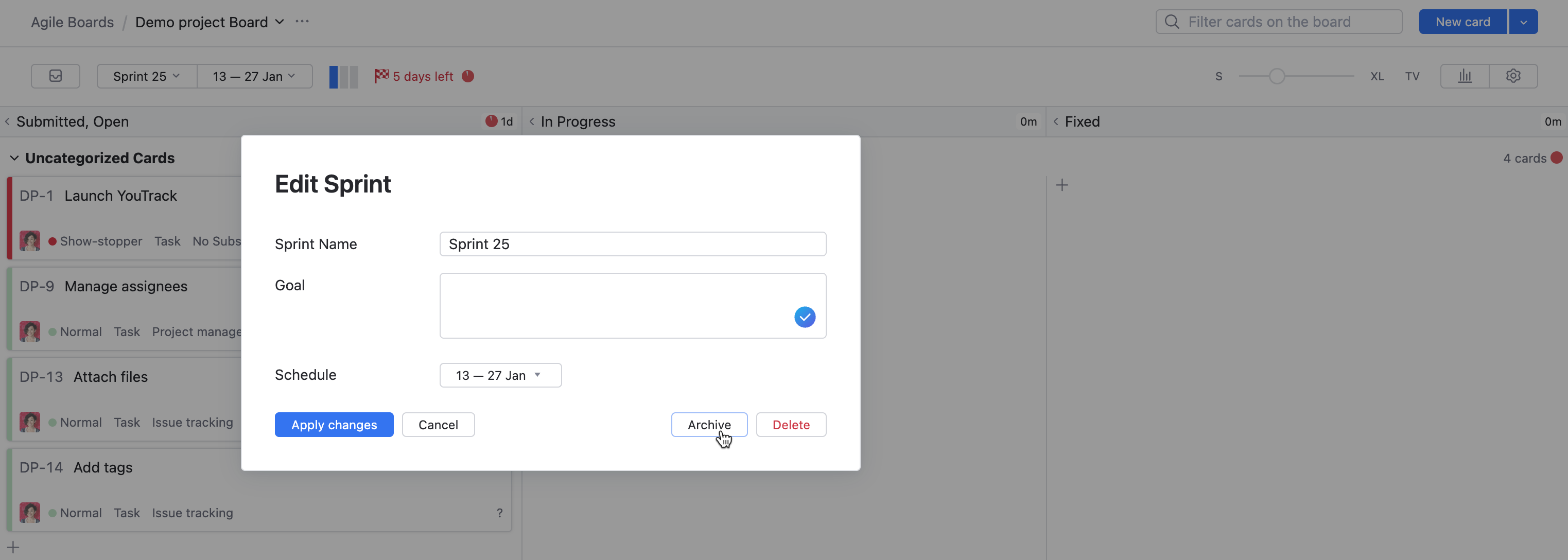
Task: Click the board chart reports icon
Action: 1465,76
